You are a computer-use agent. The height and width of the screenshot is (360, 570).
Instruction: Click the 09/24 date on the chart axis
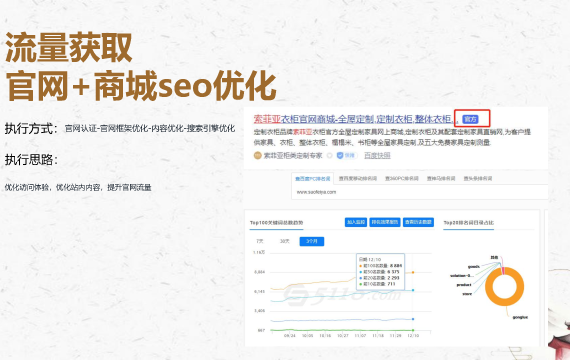coord(290,336)
